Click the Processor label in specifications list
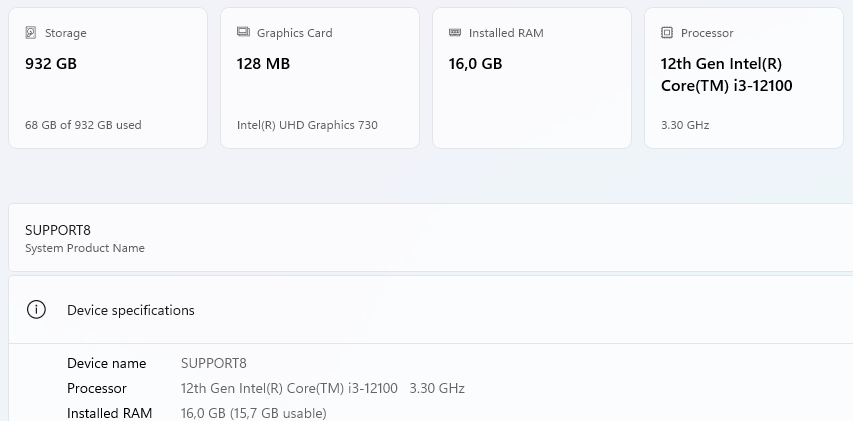The width and height of the screenshot is (853, 421). [x=97, y=388]
